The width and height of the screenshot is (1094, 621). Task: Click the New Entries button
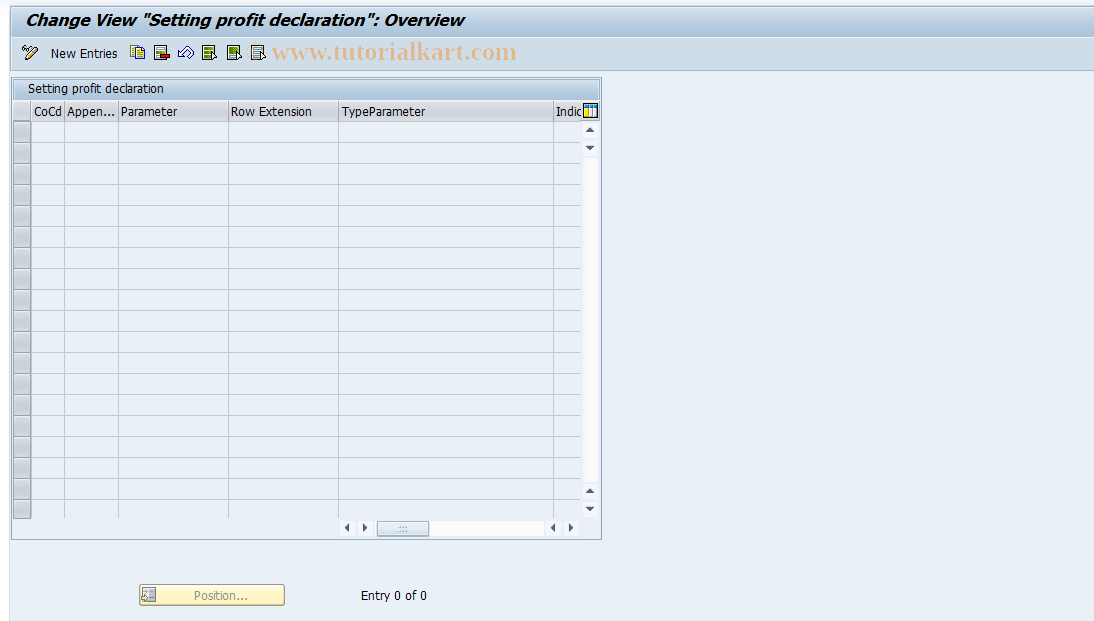[84, 54]
